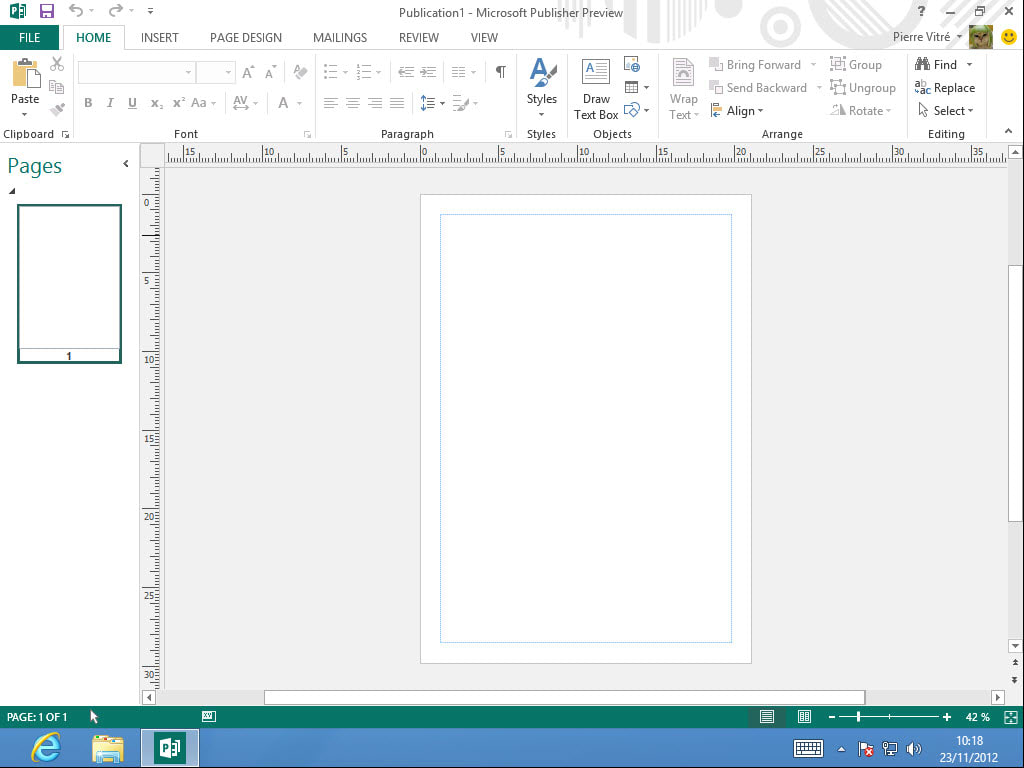Click the Replace icon
Viewport: 1024px width, 768px height.
pyautogui.click(x=946, y=87)
